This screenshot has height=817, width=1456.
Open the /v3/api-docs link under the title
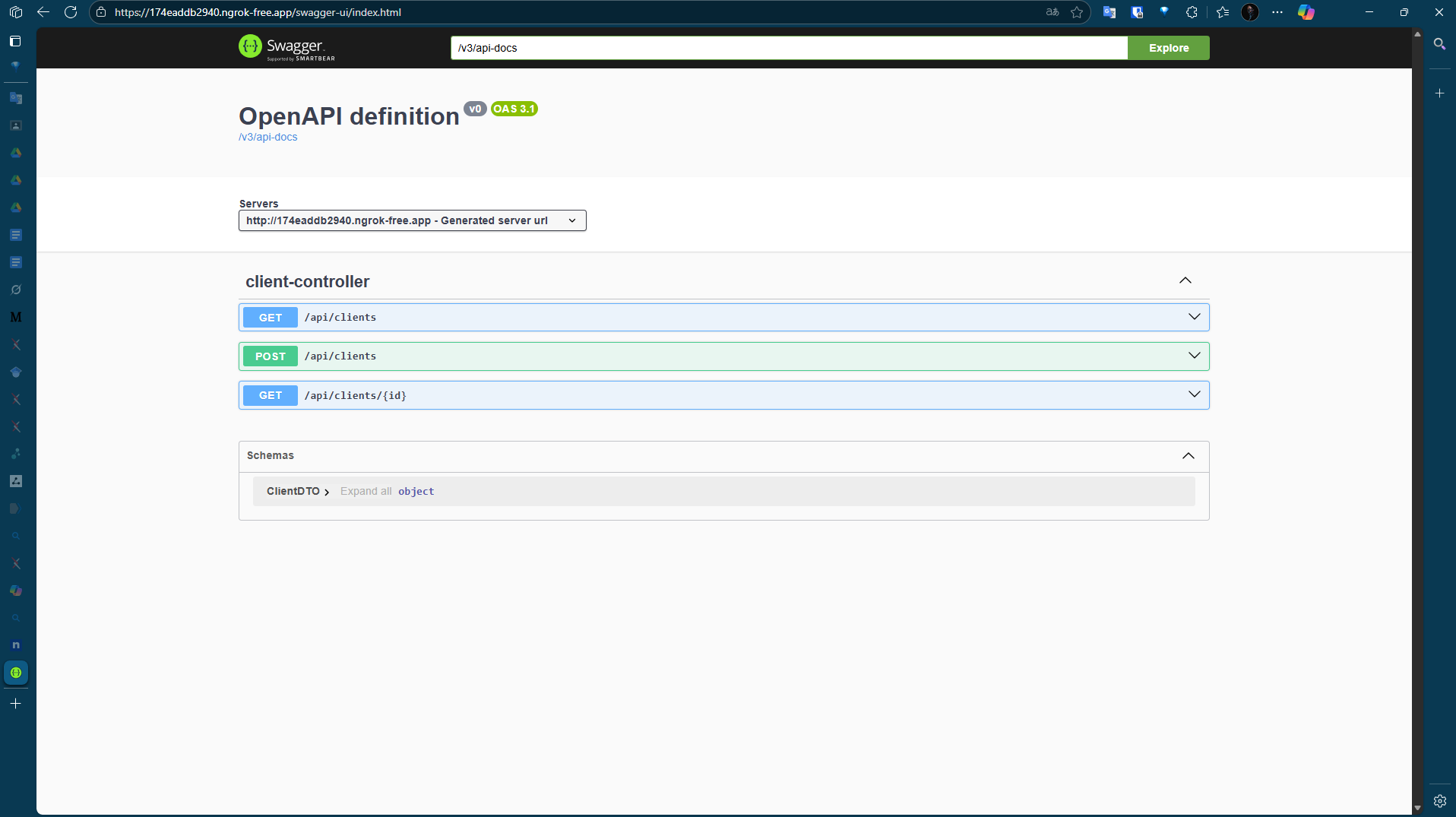pos(267,137)
